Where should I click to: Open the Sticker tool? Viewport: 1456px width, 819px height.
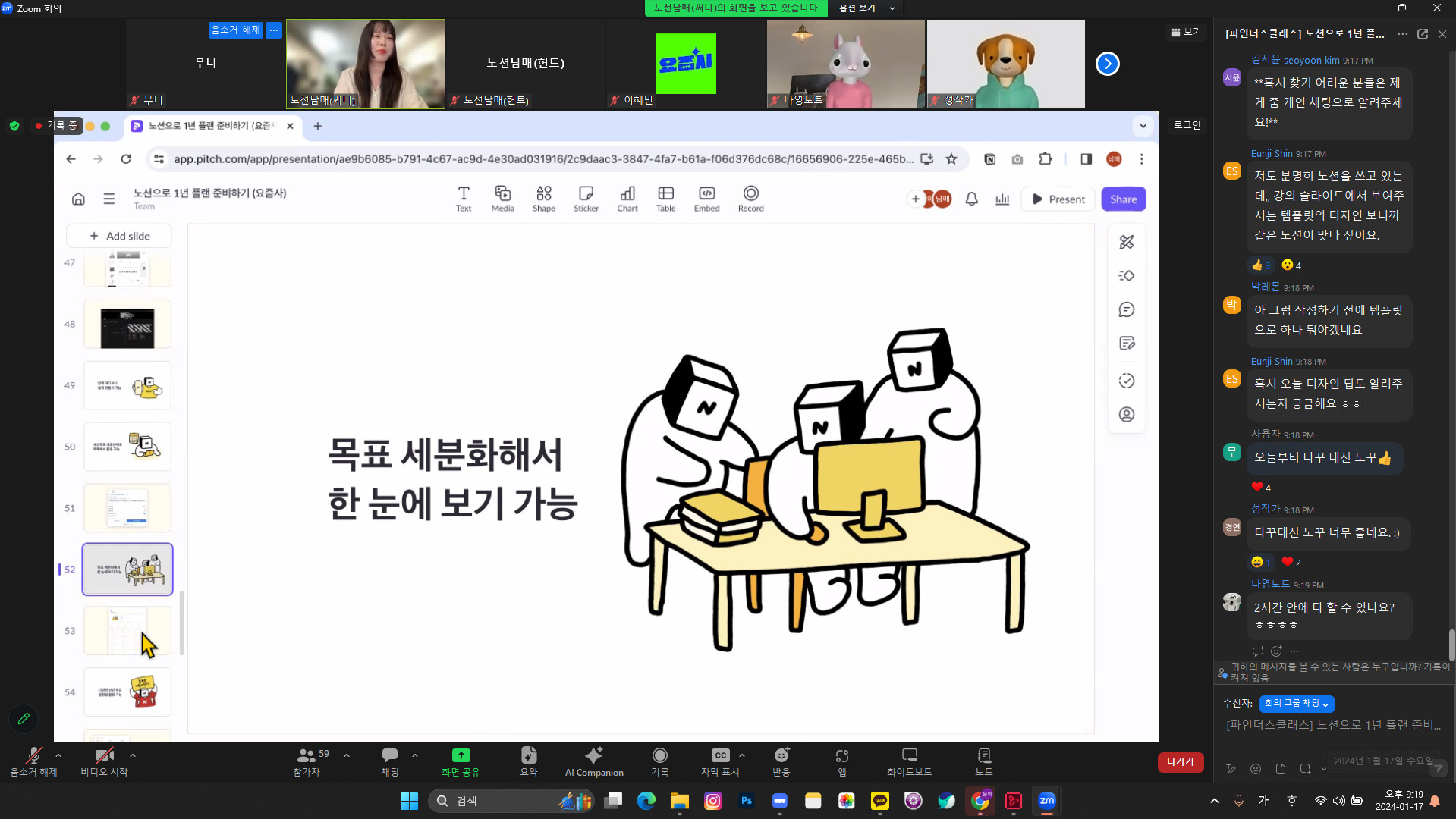click(586, 199)
